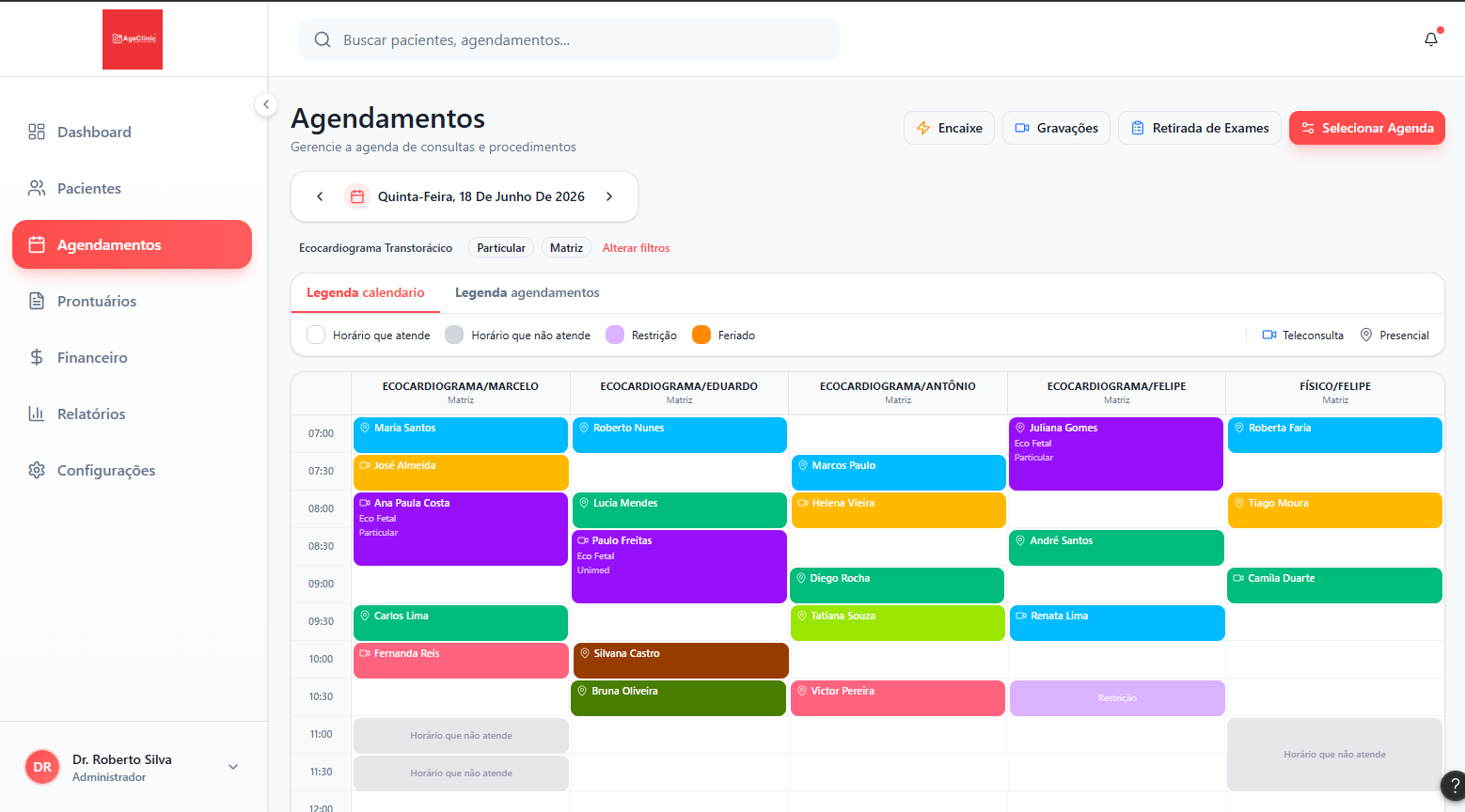Go to next day arrow

(x=609, y=196)
